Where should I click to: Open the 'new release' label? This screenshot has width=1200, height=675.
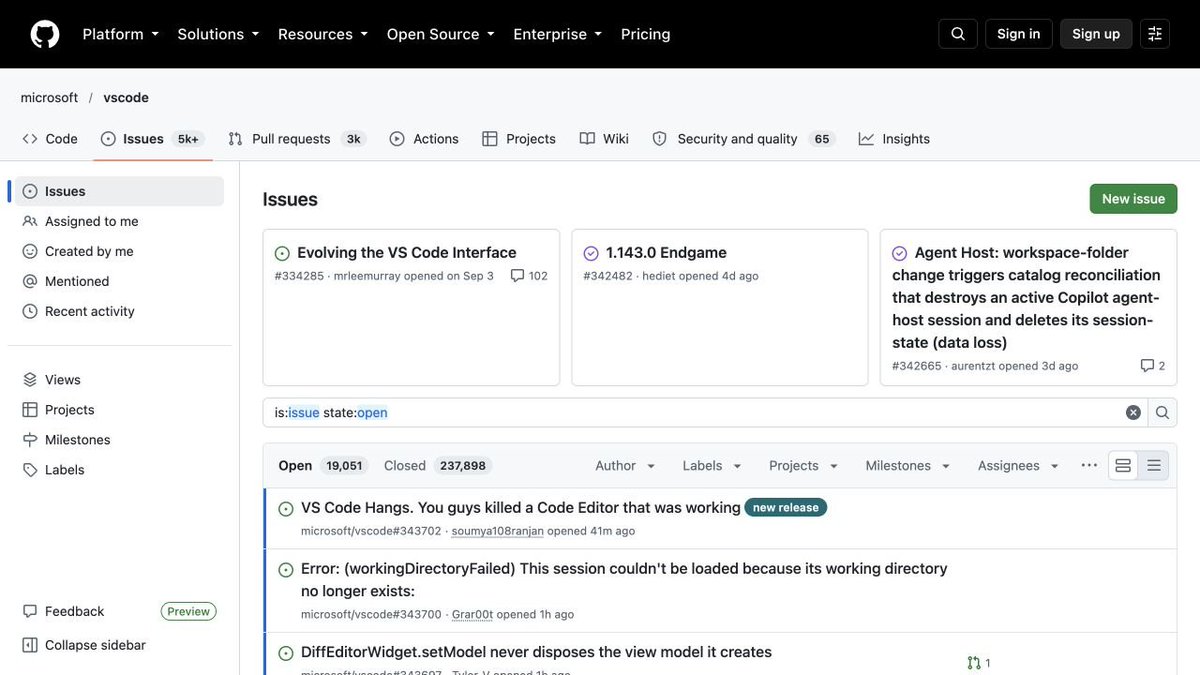(786, 508)
